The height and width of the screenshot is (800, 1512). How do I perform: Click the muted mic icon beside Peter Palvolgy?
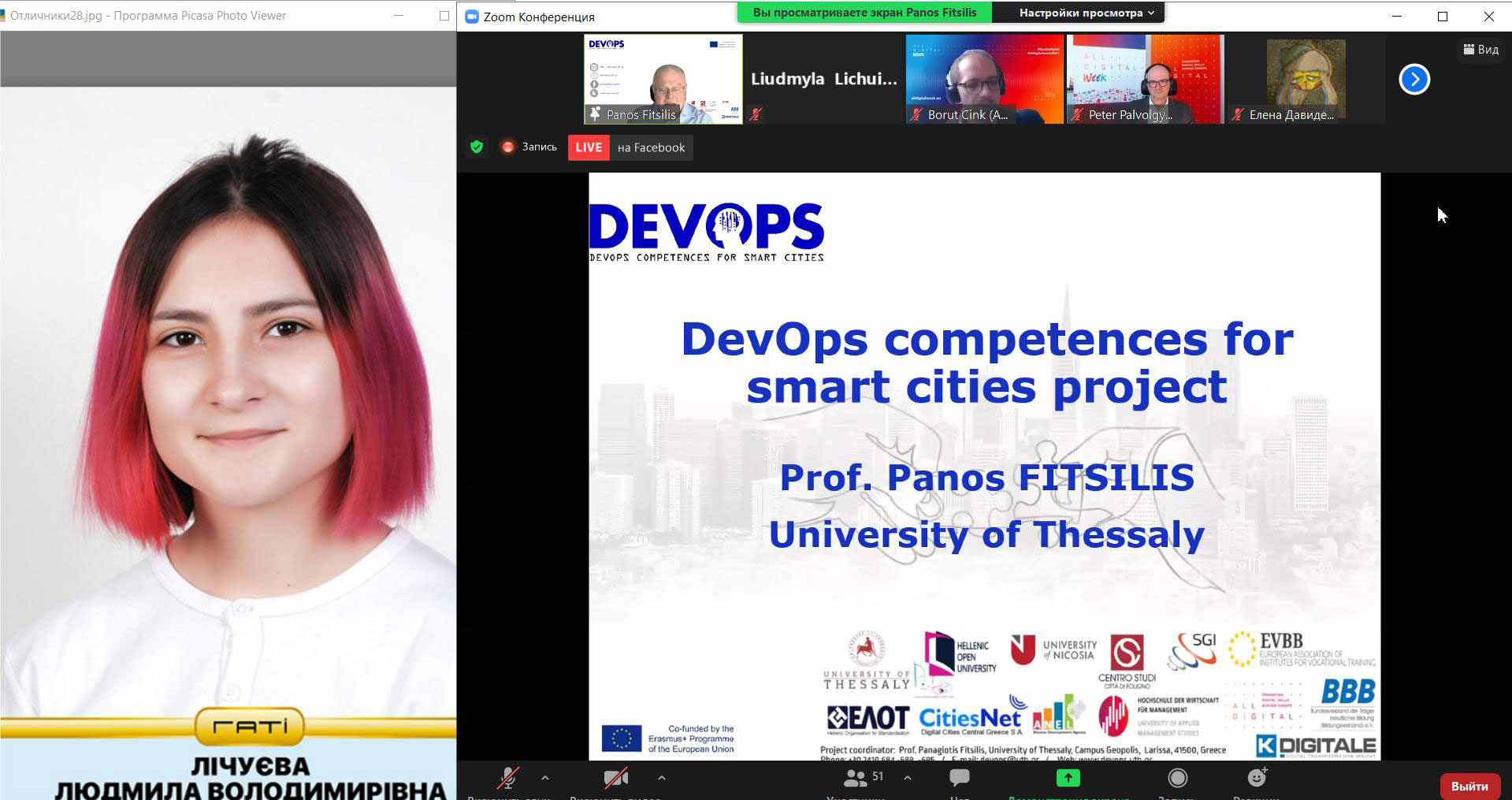coord(1076,115)
